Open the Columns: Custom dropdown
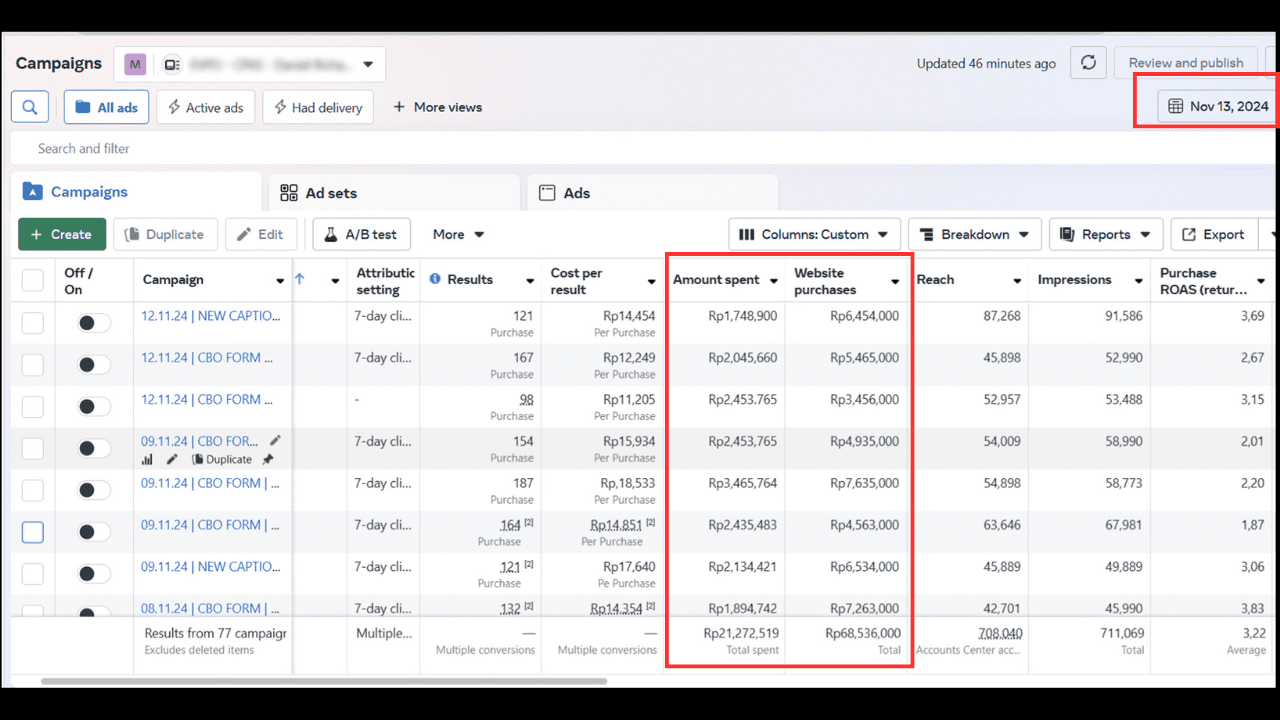Viewport: 1280px width, 720px height. (x=813, y=235)
